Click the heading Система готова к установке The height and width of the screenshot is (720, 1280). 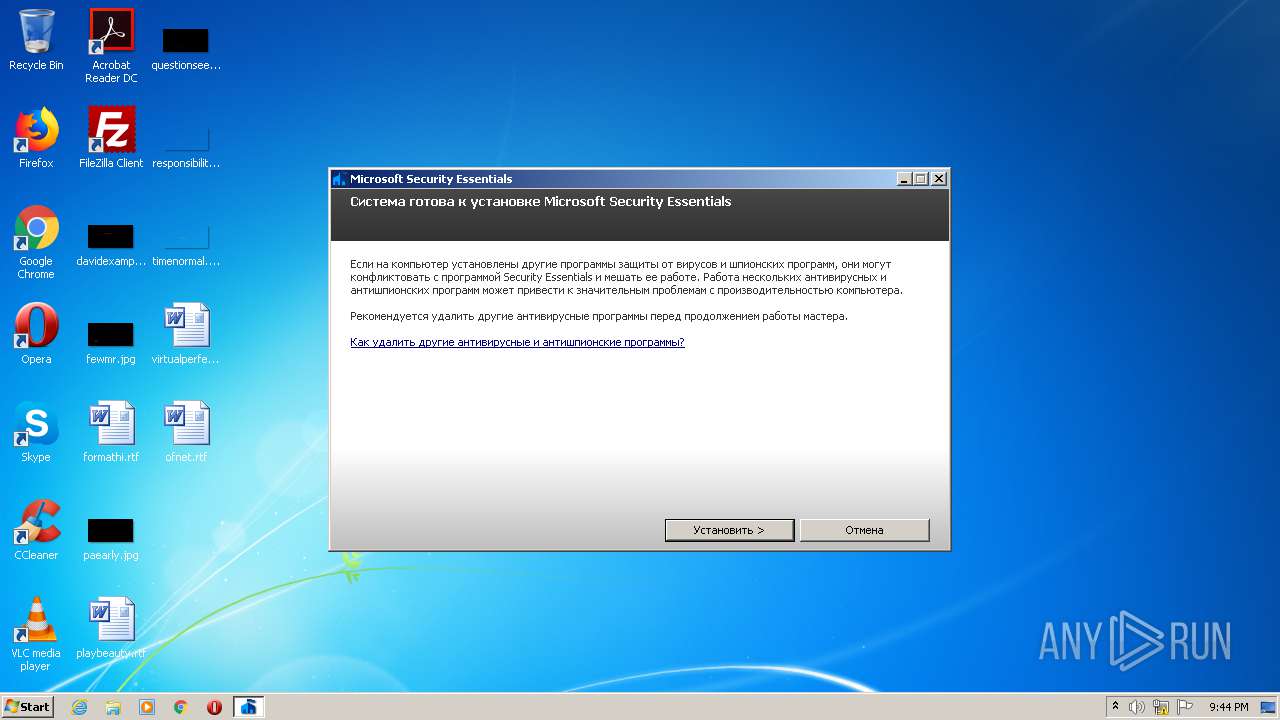point(541,202)
